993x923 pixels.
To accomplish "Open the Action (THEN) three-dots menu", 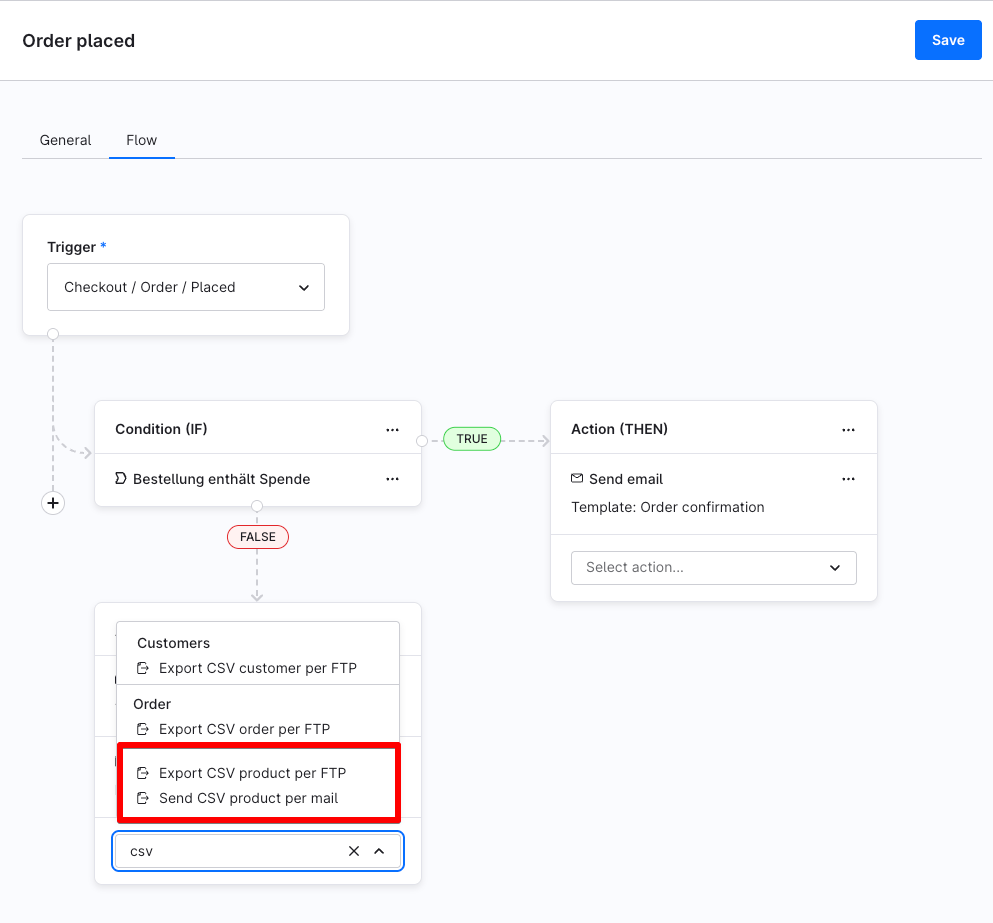I will pyautogui.click(x=849, y=430).
